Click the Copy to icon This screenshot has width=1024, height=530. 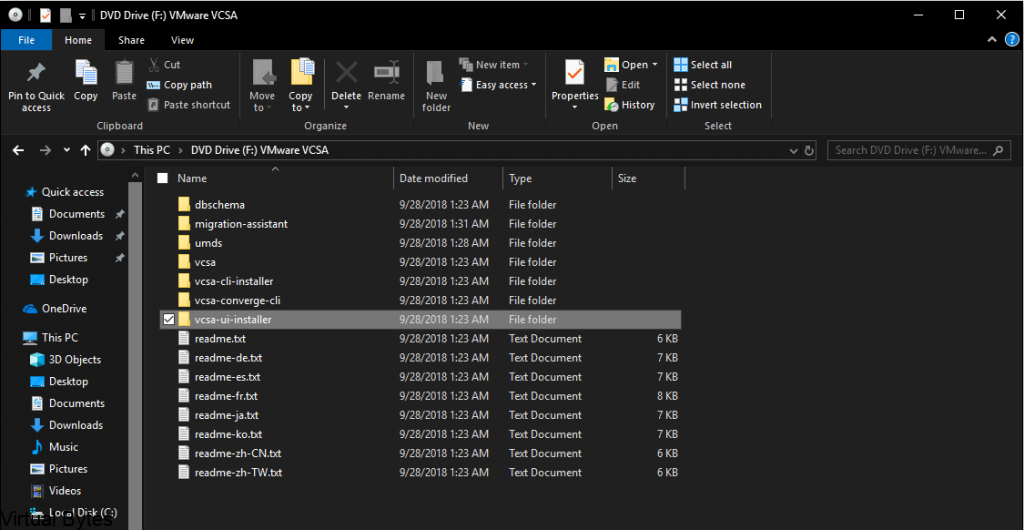302,72
